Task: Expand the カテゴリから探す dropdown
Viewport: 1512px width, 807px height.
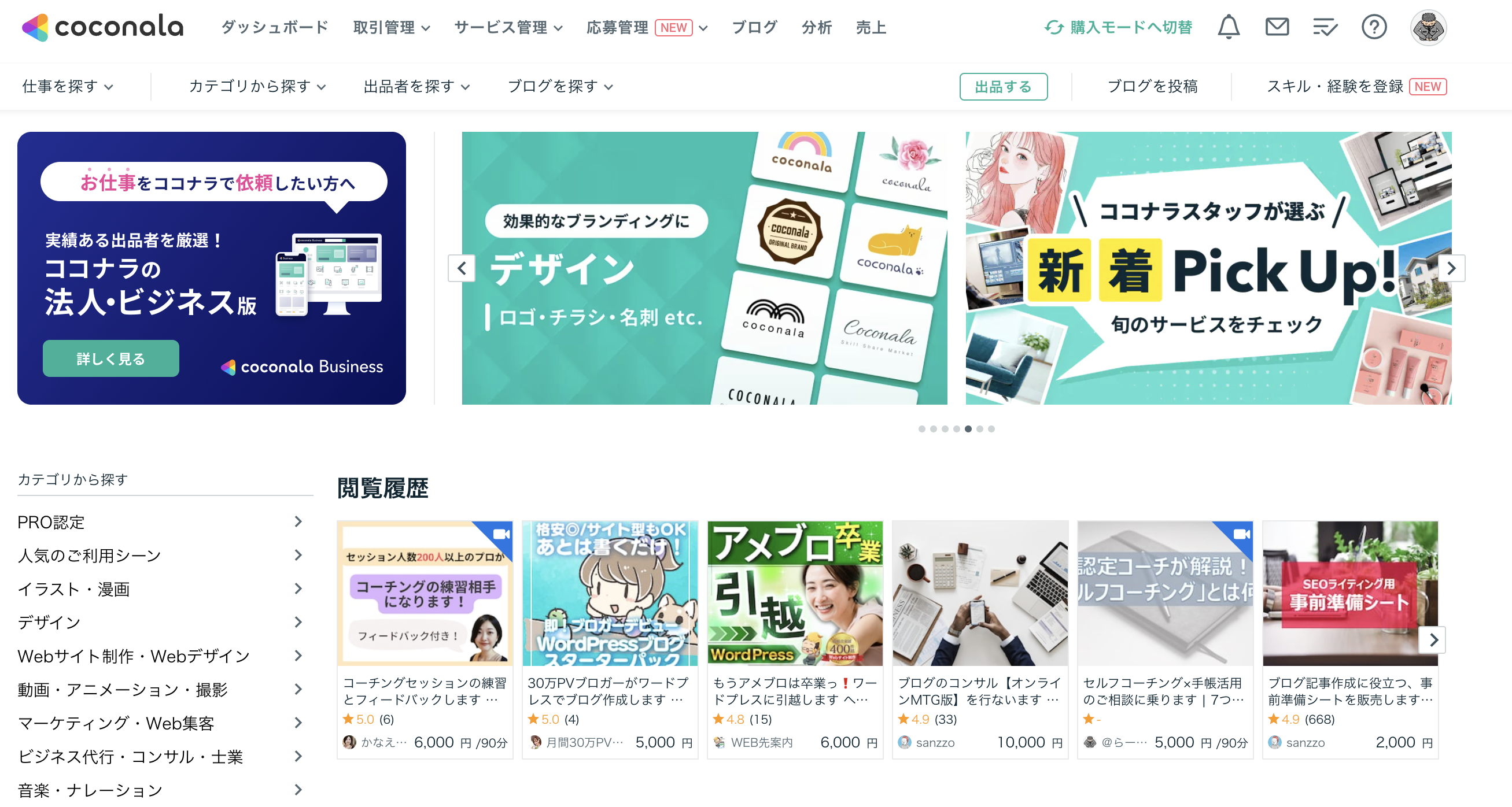Action: pos(257,86)
